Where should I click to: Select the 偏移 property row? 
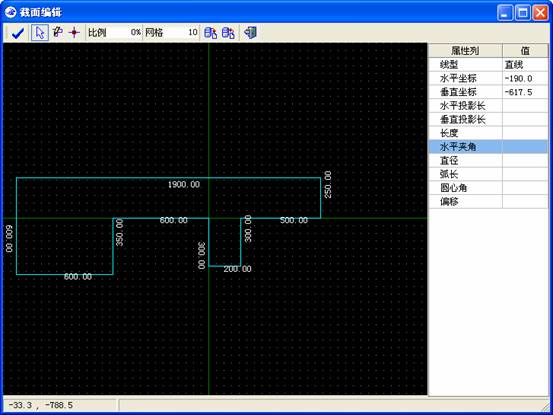[488, 202]
